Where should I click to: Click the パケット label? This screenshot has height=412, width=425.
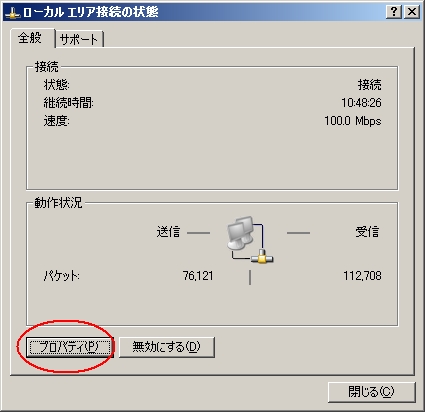pos(62,276)
